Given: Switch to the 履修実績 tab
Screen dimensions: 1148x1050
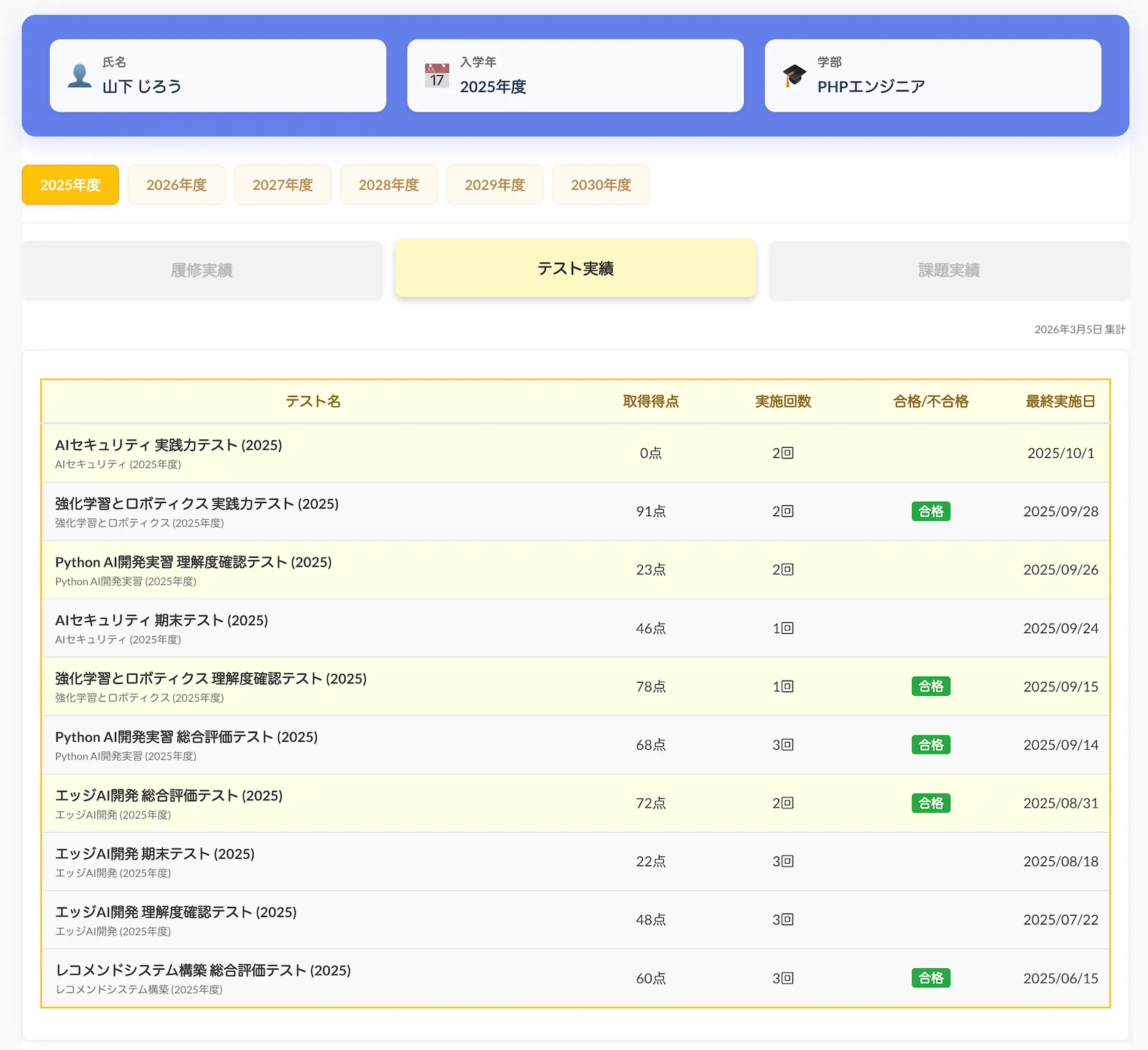Looking at the screenshot, I should [202, 270].
